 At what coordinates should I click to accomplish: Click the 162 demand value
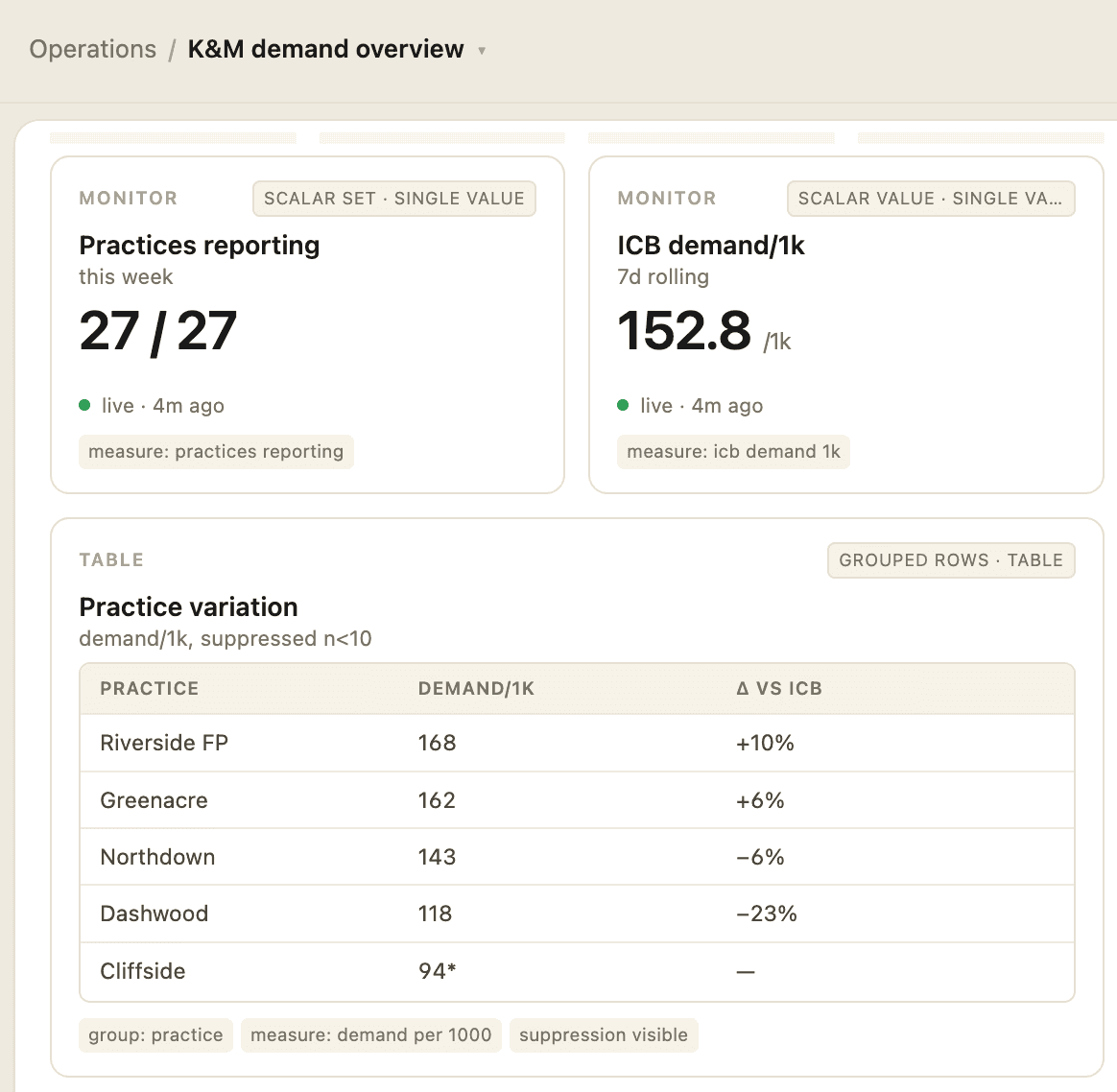(437, 800)
